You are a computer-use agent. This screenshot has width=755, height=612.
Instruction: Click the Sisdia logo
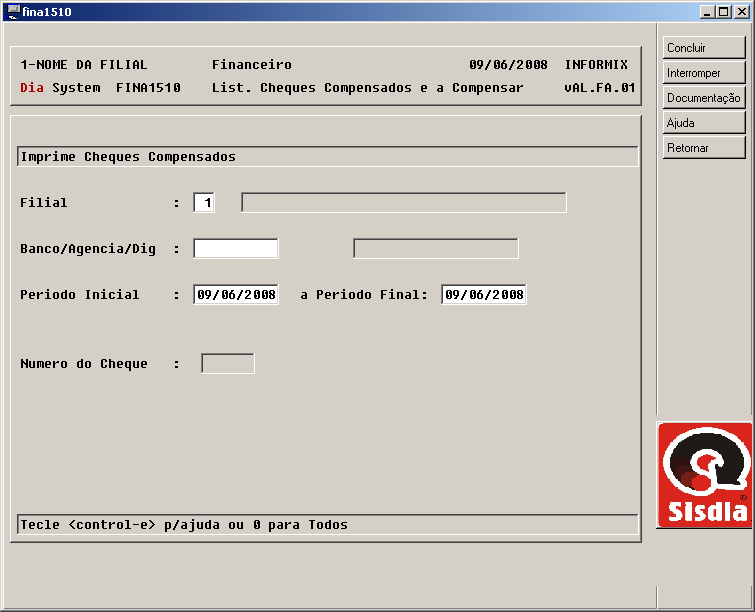point(705,475)
